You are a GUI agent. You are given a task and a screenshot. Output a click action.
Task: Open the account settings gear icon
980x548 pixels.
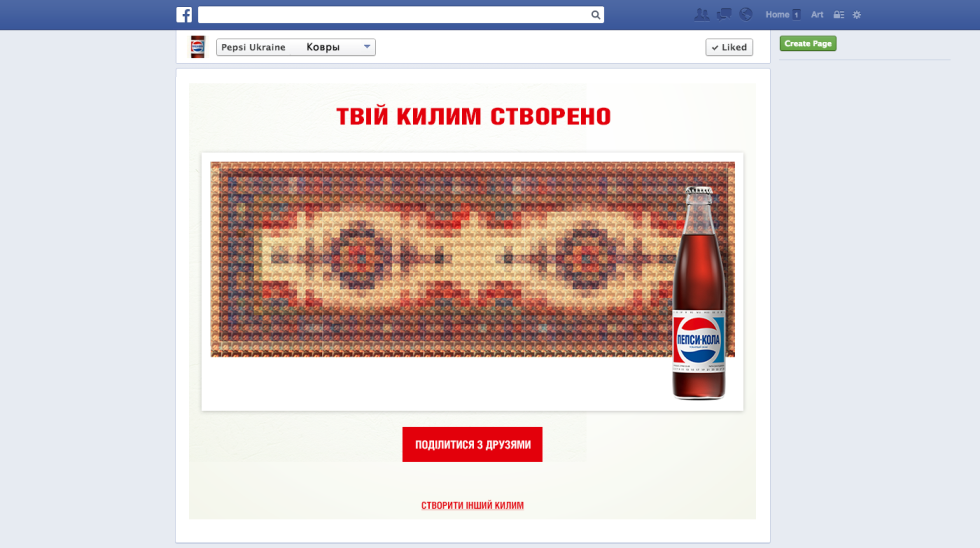857,15
